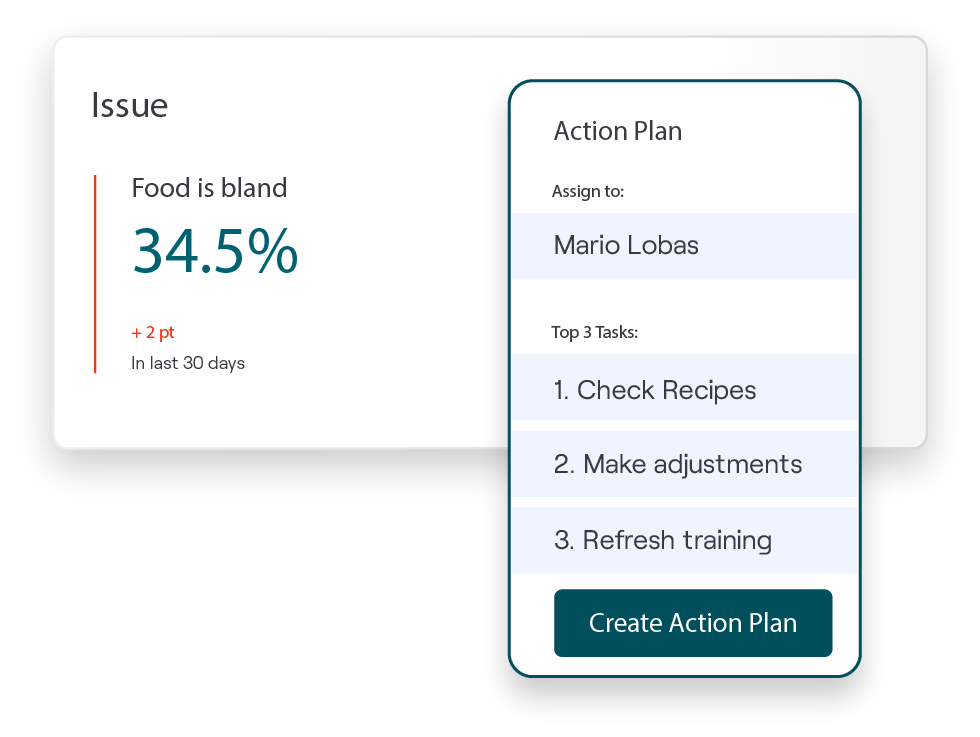Click the In last 30 days text

188,363
